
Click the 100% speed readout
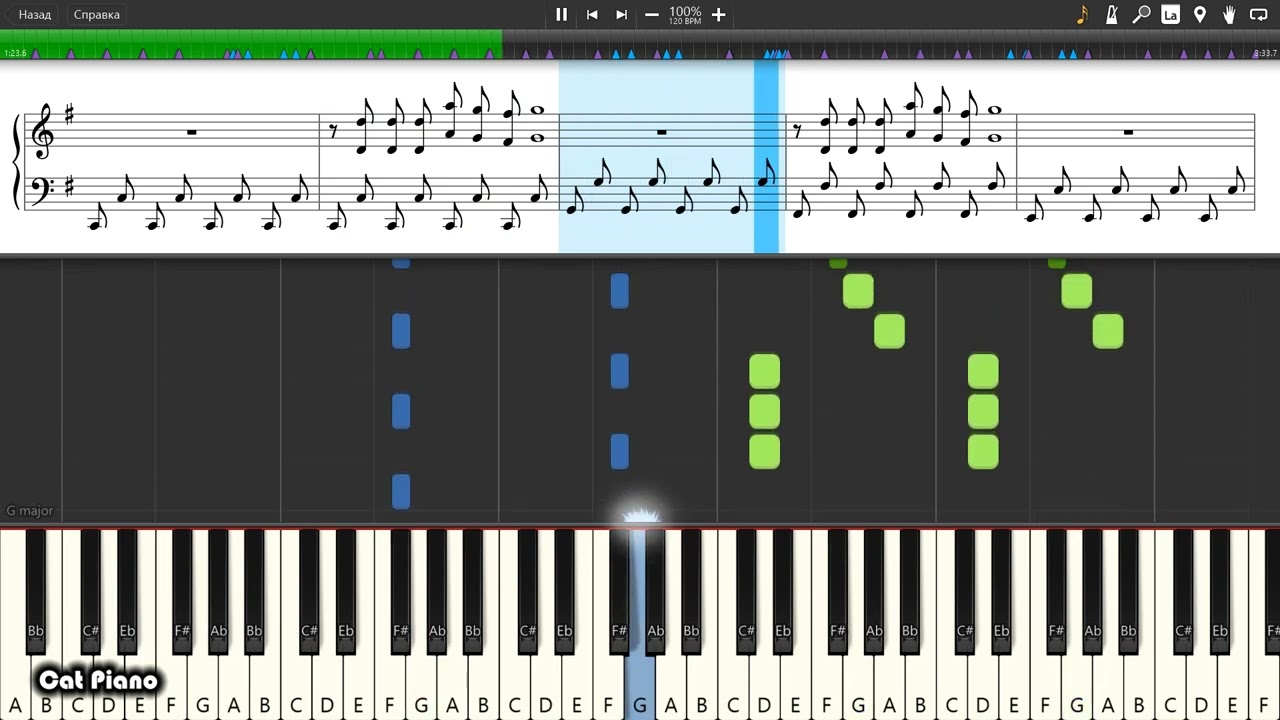685,12
